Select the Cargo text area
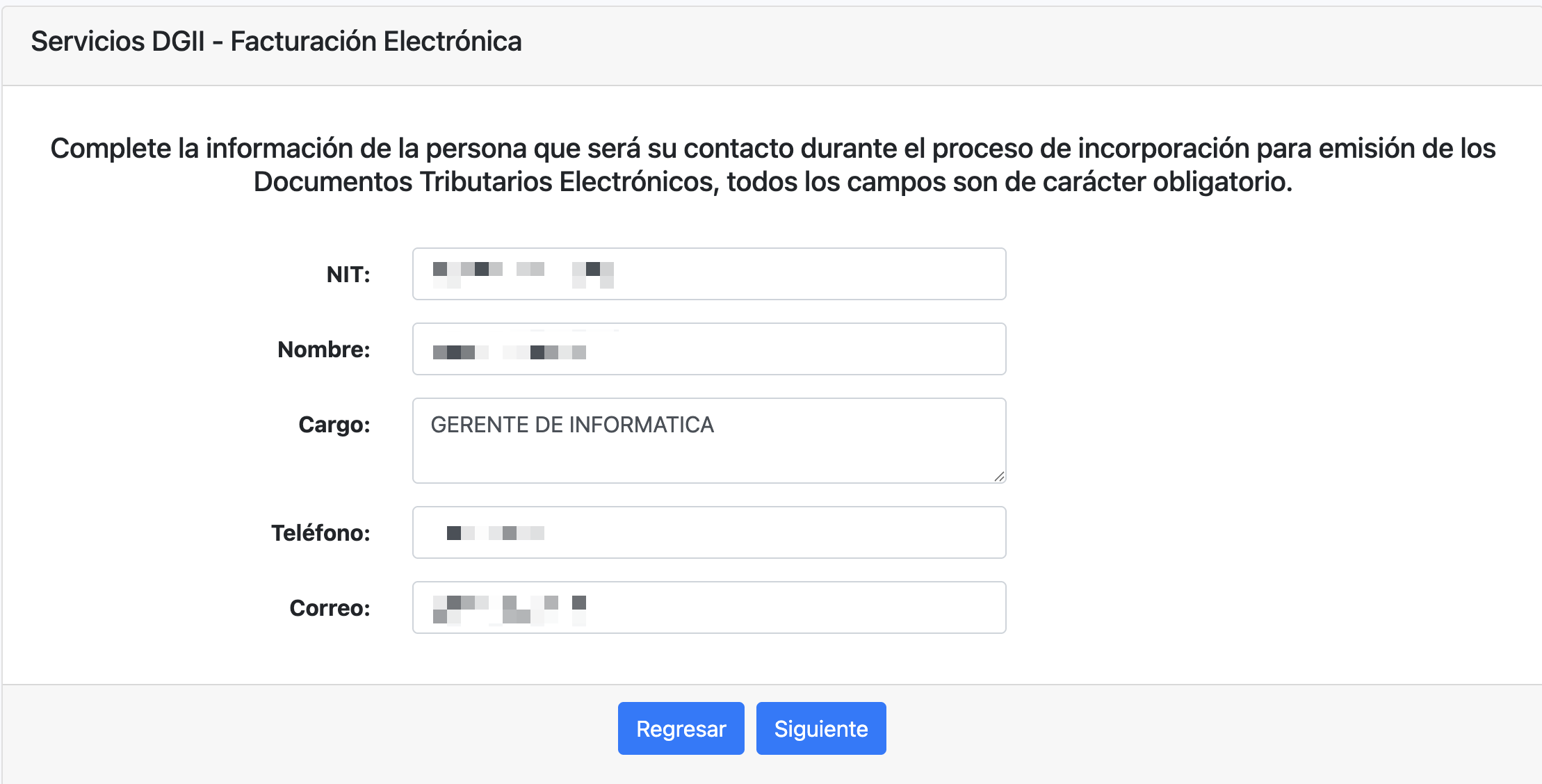Image resolution: width=1542 pixels, height=784 pixels. tap(708, 440)
